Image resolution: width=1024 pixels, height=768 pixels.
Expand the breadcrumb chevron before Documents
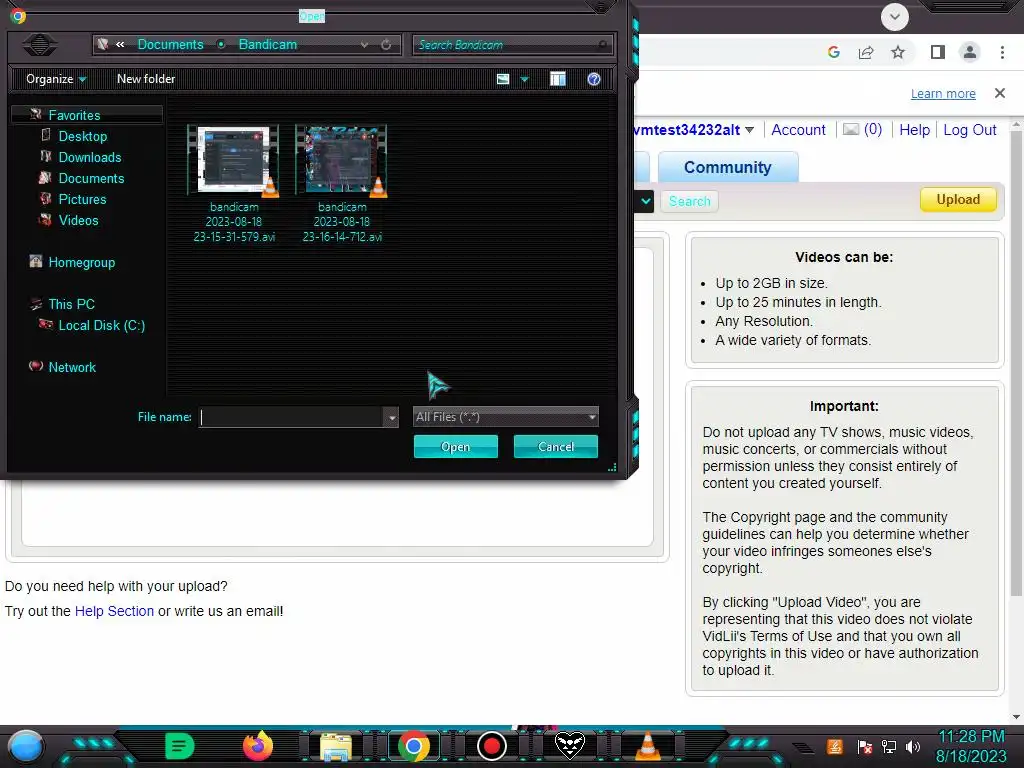pos(120,44)
